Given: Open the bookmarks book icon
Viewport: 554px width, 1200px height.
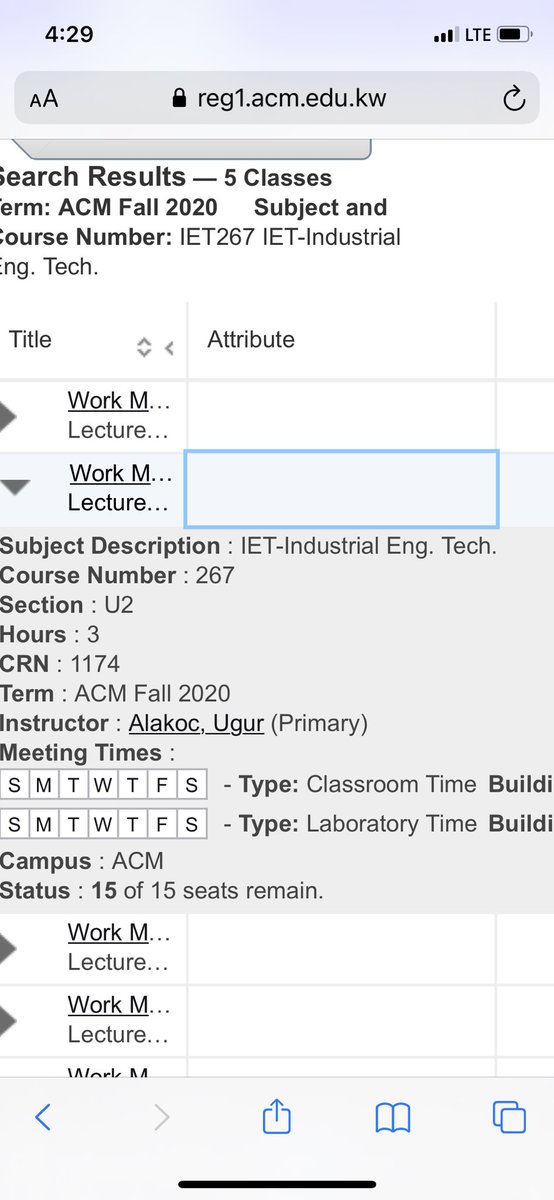Looking at the screenshot, I should pos(393,1118).
